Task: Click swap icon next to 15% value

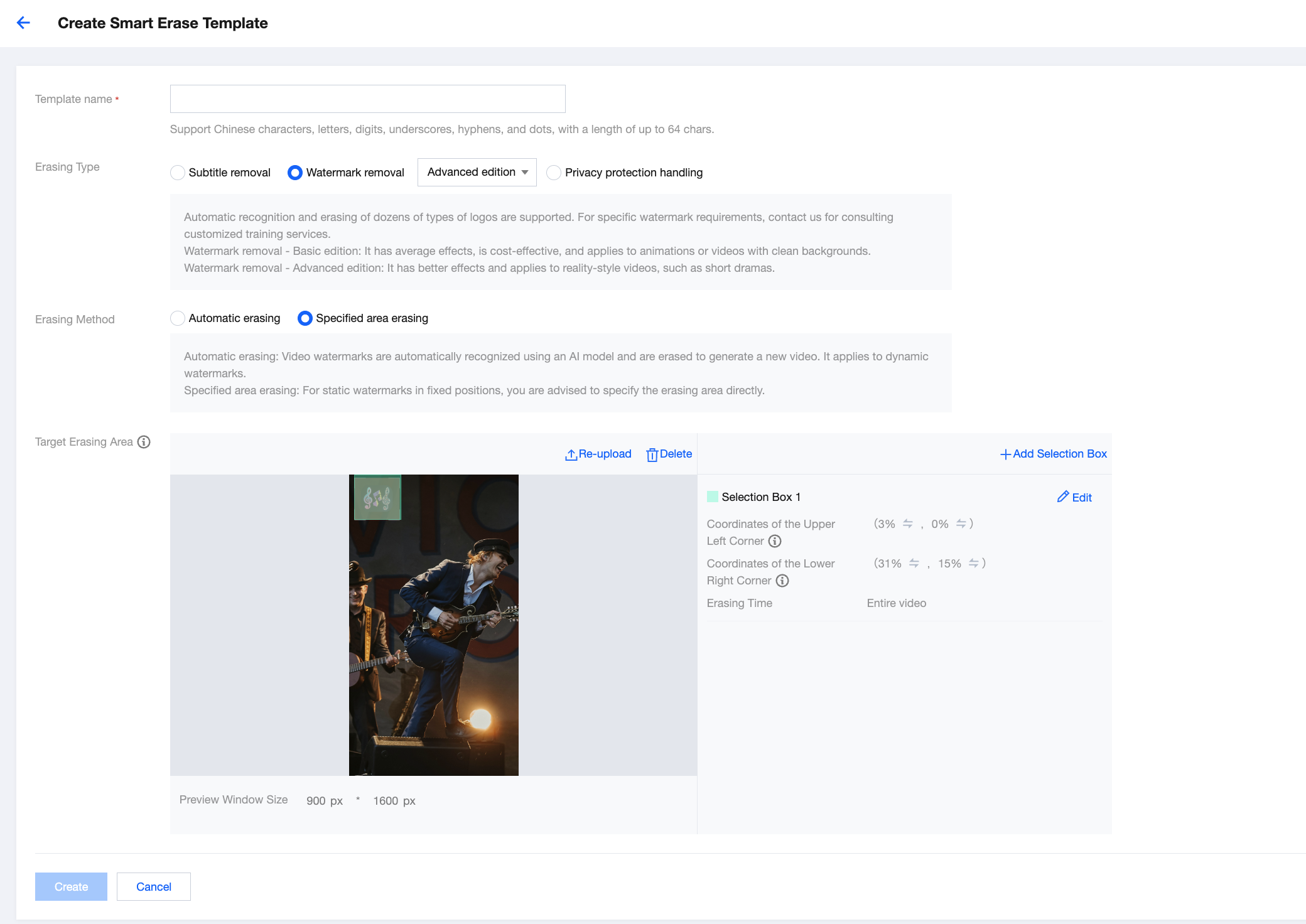Action: 973,563
